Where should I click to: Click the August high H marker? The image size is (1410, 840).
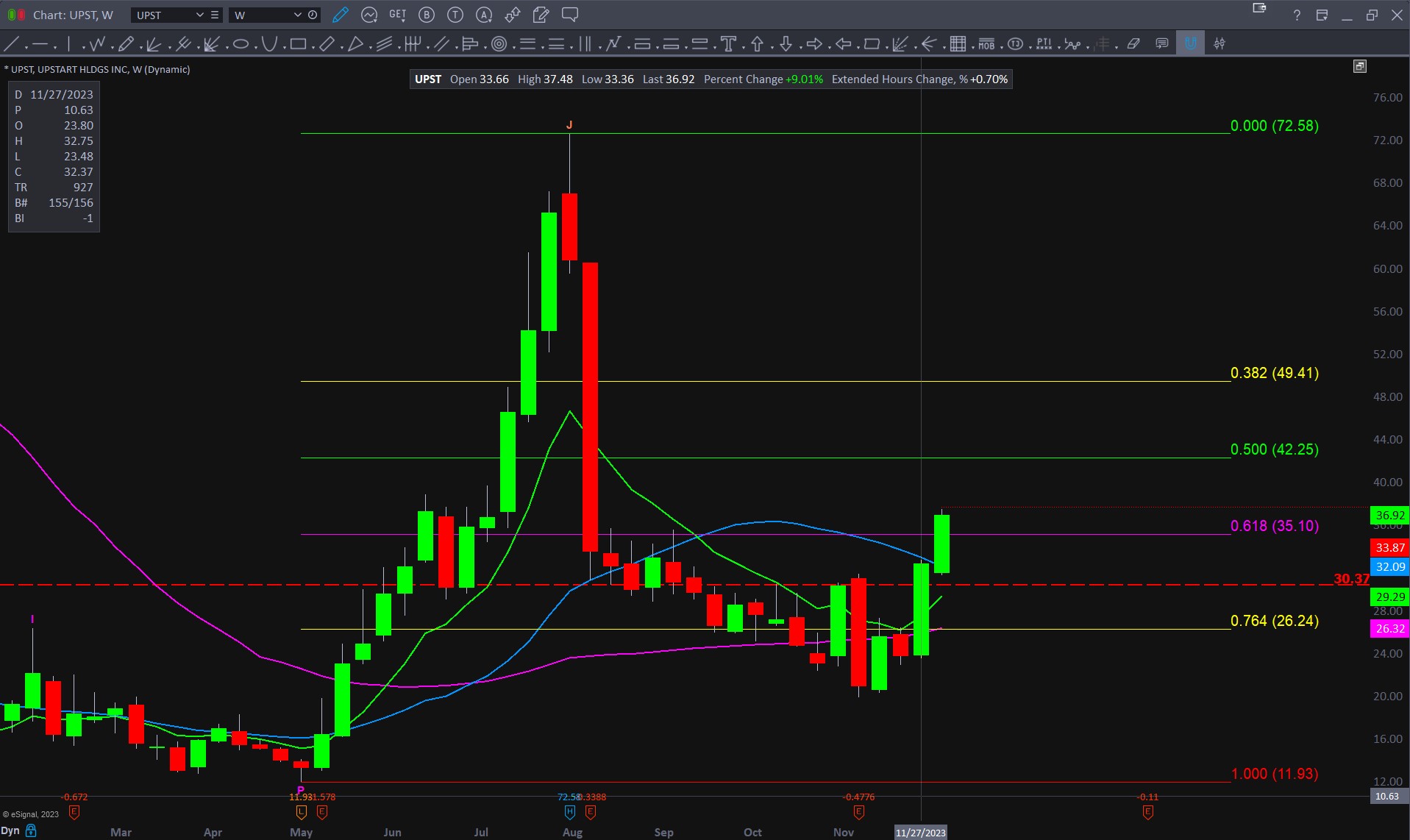click(569, 812)
